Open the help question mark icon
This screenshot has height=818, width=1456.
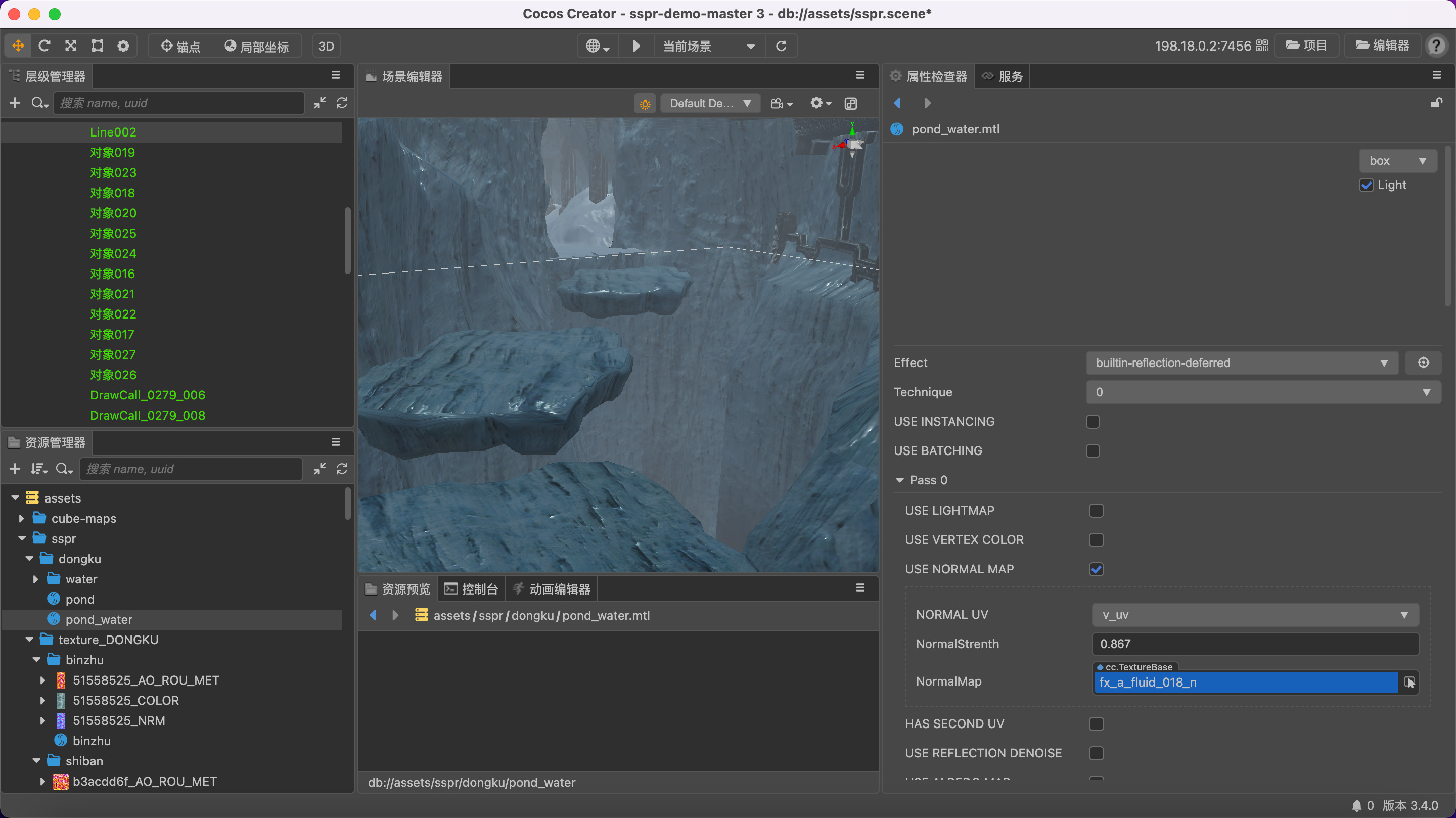click(1436, 46)
